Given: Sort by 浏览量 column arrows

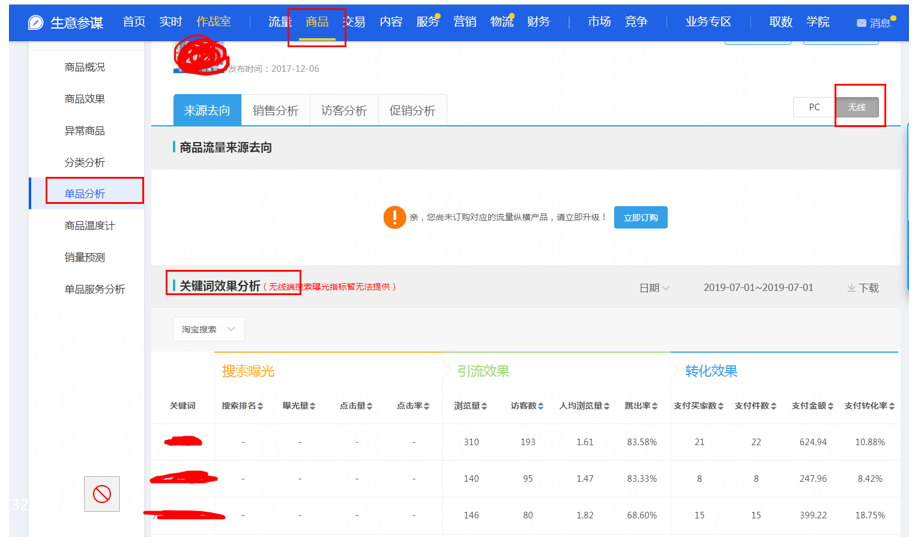Looking at the screenshot, I should pyautogui.click(x=484, y=406).
